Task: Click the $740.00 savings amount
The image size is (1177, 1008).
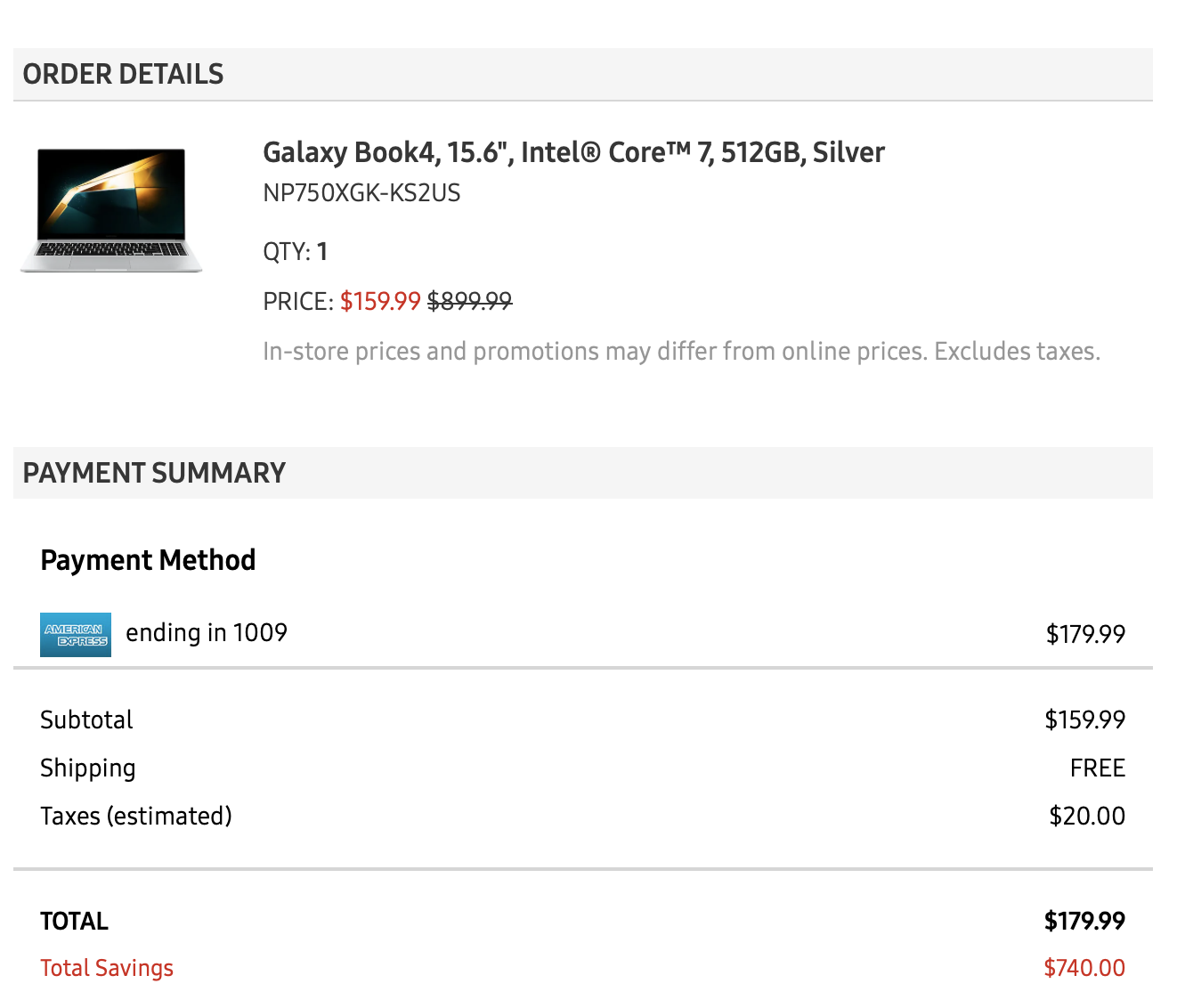Action: [1084, 968]
